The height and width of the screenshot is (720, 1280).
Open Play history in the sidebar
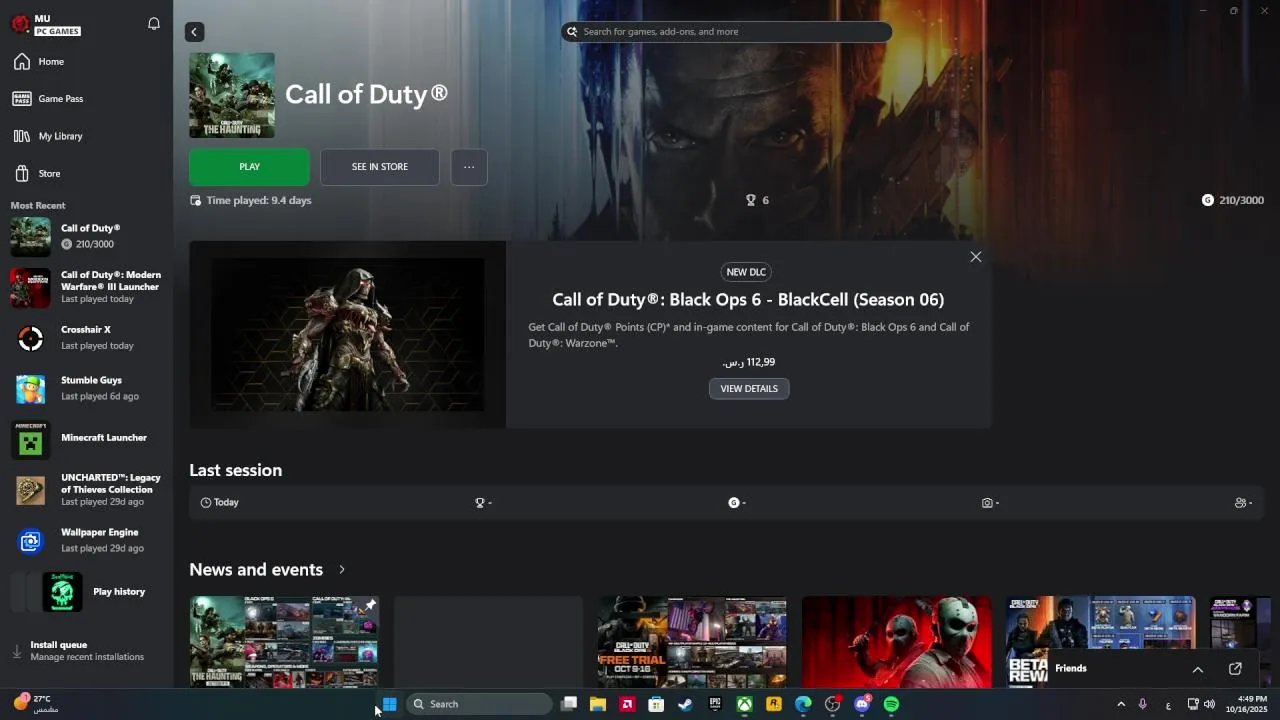tap(86, 592)
